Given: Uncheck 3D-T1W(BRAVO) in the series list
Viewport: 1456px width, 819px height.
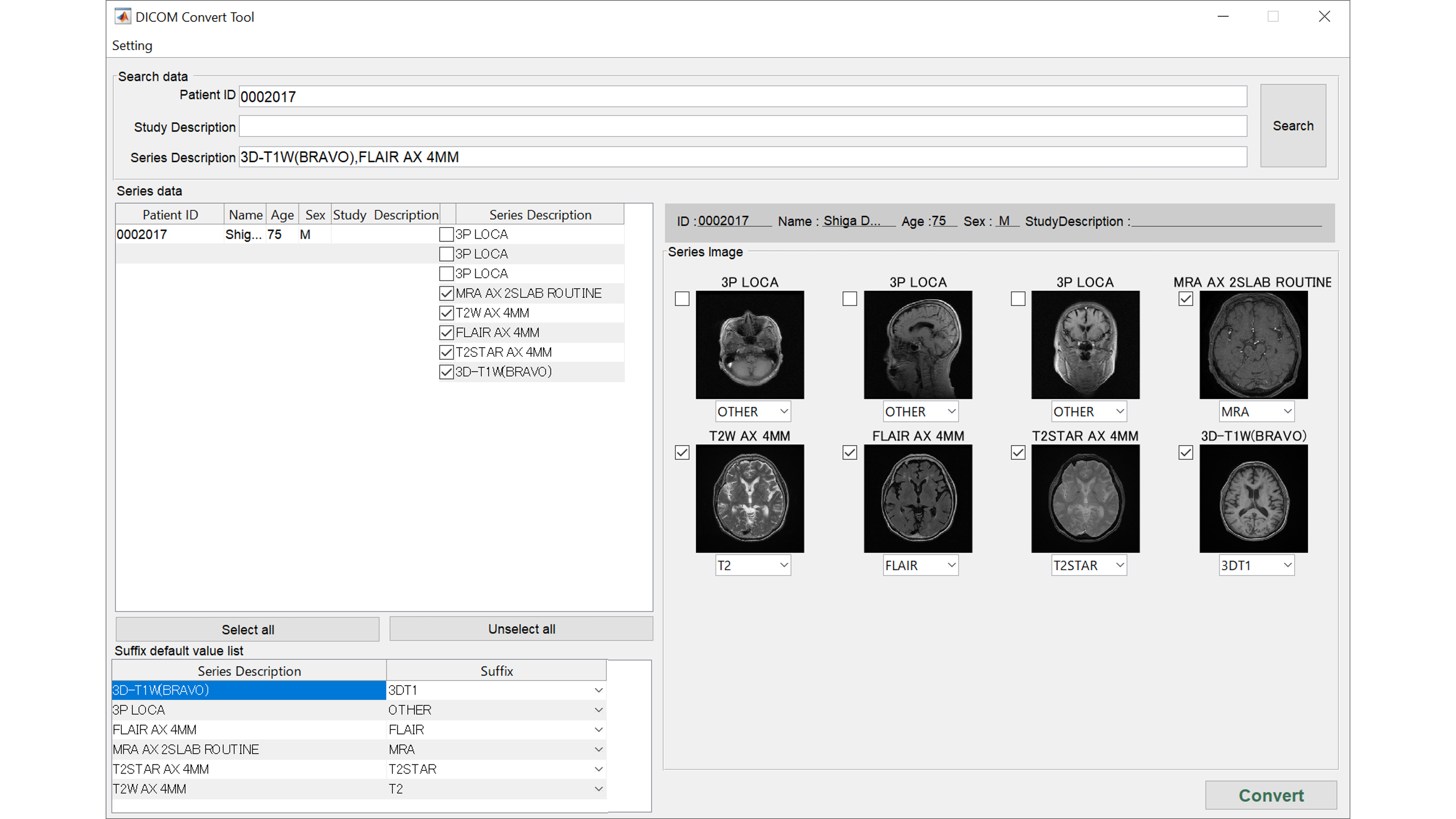Looking at the screenshot, I should coord(446,372).
